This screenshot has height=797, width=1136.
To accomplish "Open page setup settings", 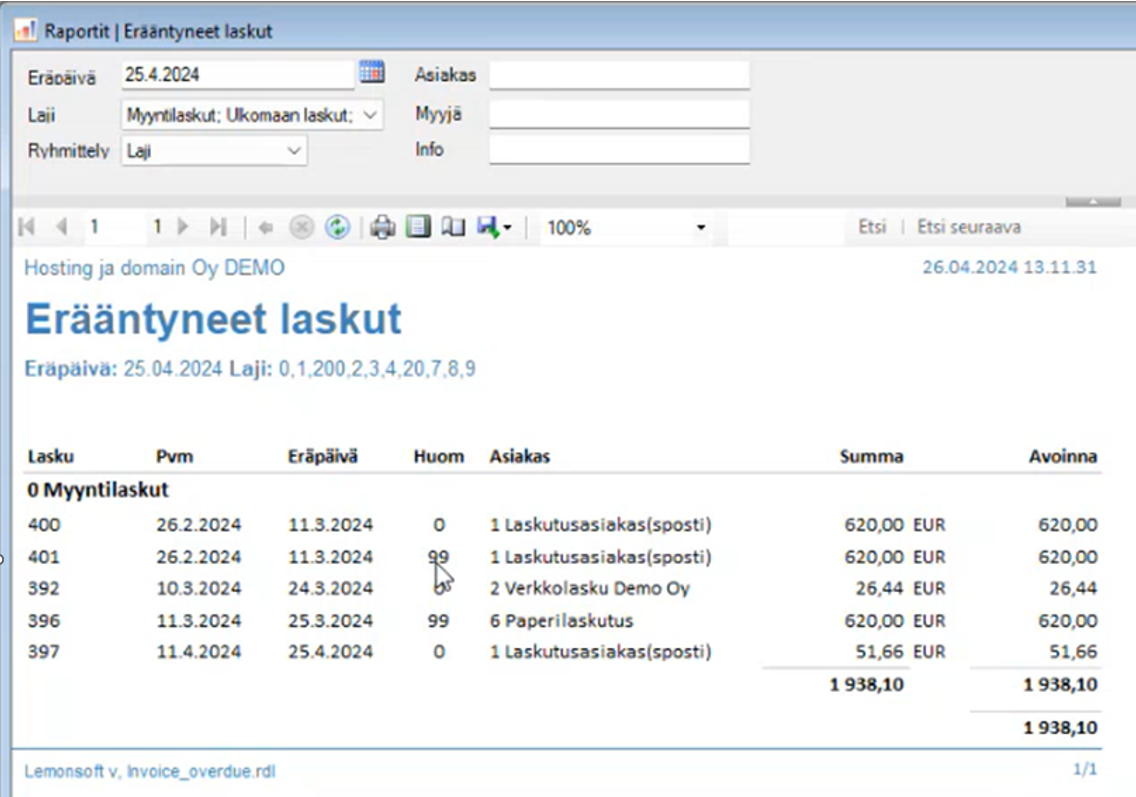I will coord(453,228).
